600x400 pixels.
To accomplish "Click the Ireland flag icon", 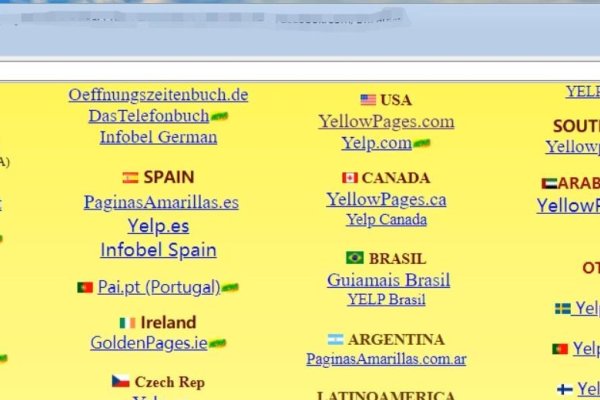I will point(127,323).
